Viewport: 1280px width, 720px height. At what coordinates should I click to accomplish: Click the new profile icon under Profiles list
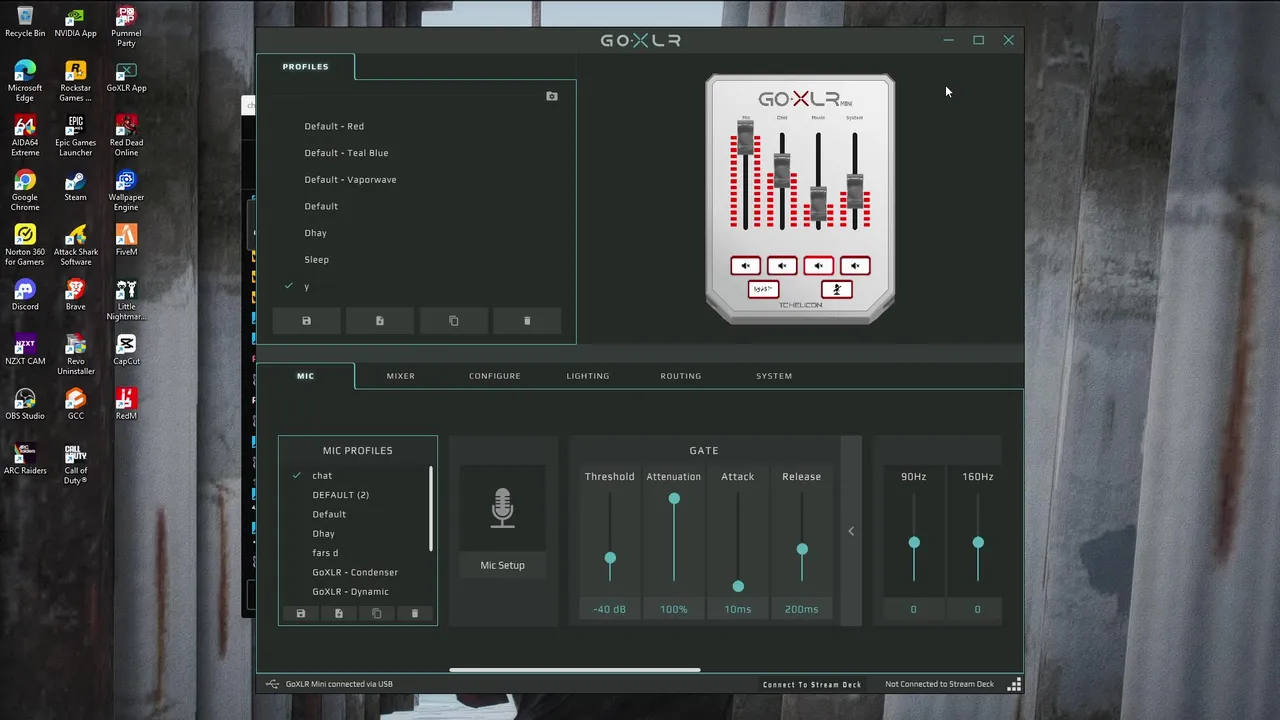pos(380,321)
